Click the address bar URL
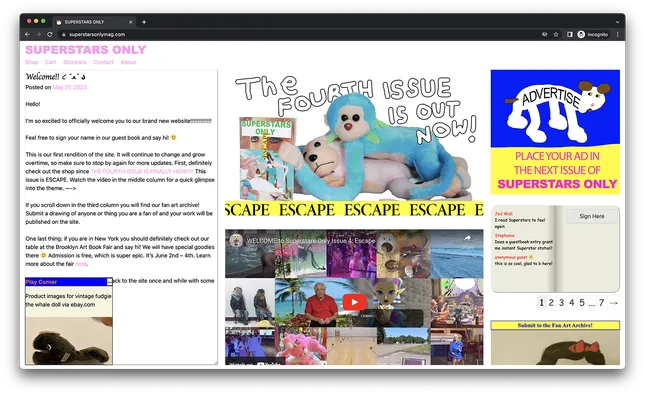Image resolution: width=645 pixels, height=395 pixels. coord(97,35)
